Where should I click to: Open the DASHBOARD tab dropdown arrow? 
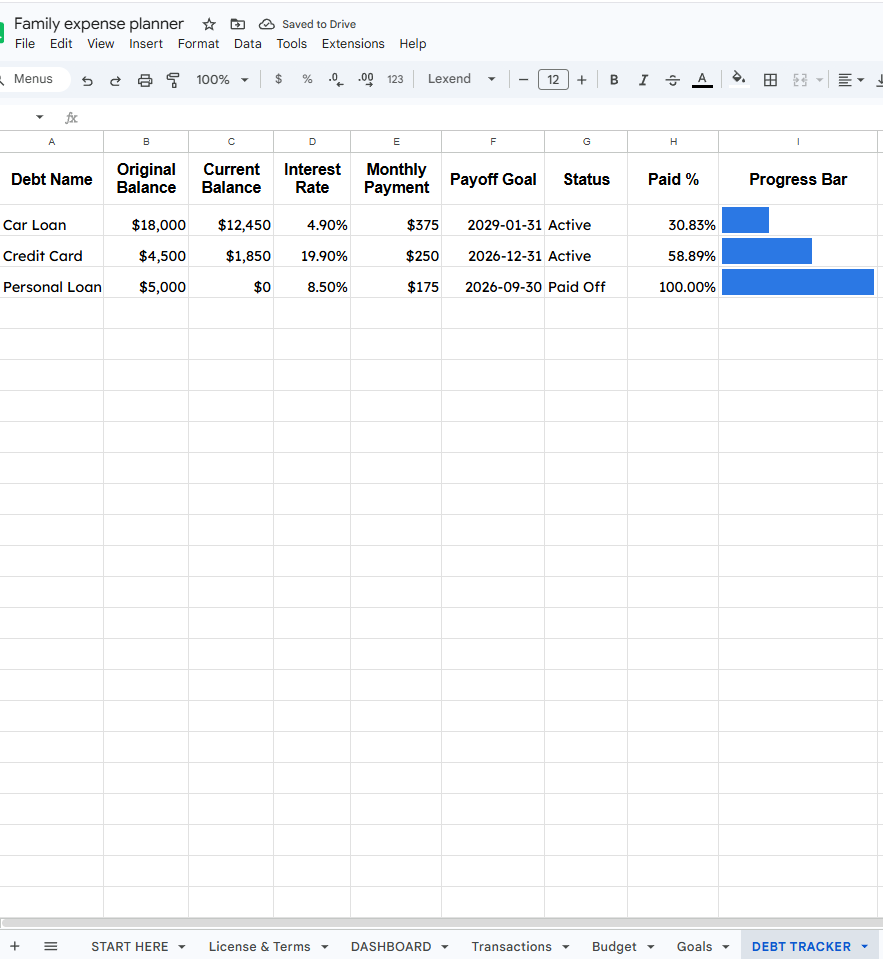(445, 947)
